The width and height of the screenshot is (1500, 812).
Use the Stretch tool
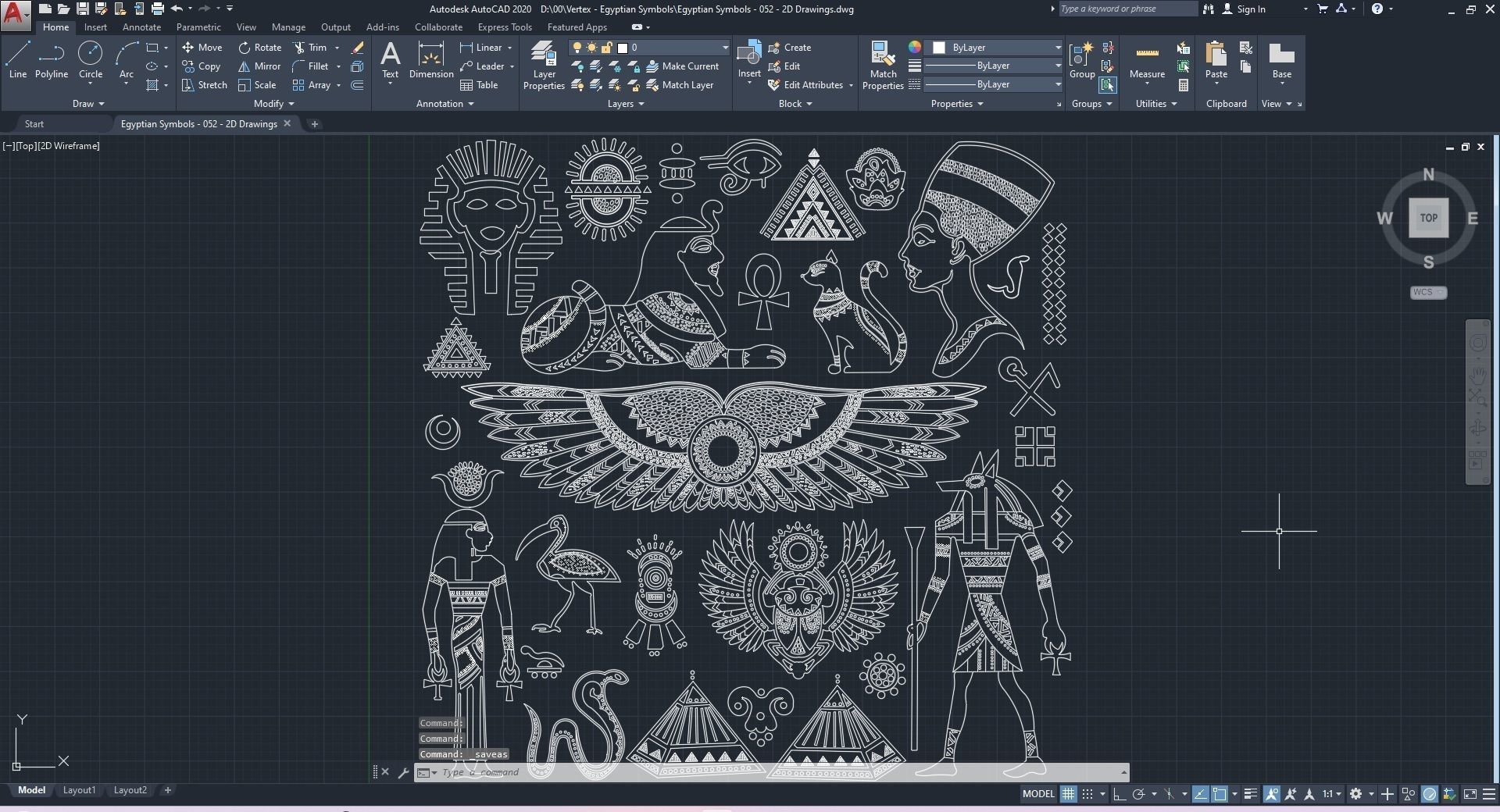click(205, 85)
